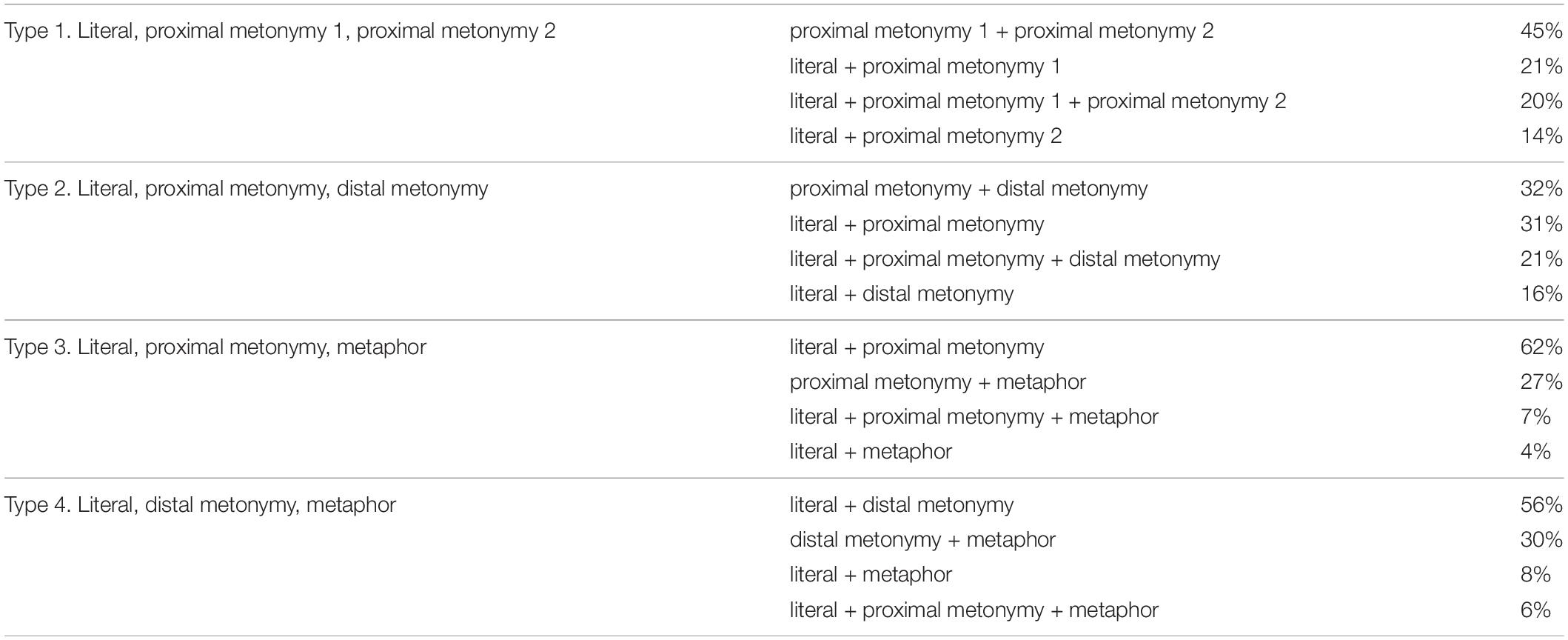Select the 6% value in last row
The image size is (1568, 640).
click(x=1535, y=610)
